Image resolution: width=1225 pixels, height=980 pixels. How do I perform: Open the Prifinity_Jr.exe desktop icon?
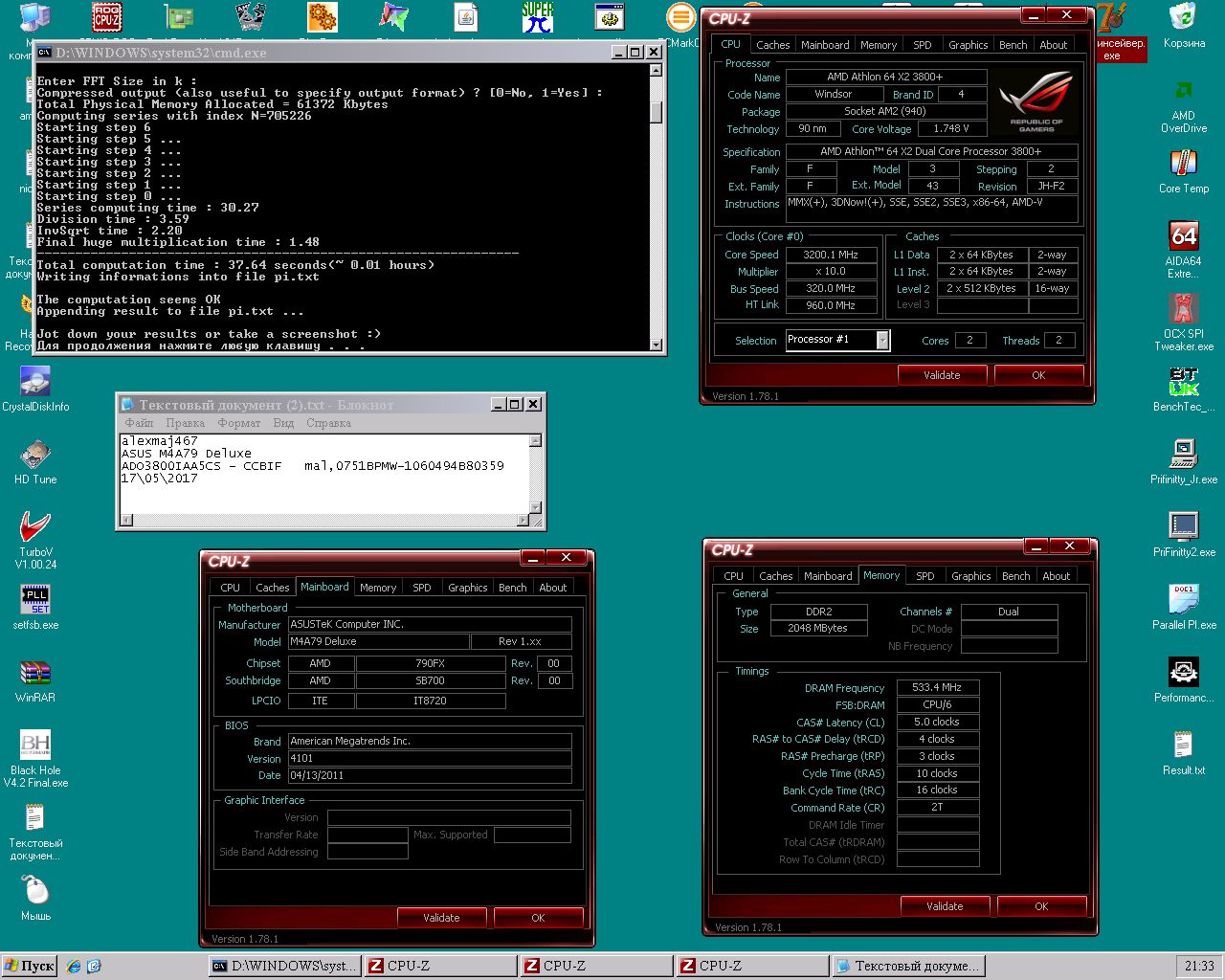1184,461
